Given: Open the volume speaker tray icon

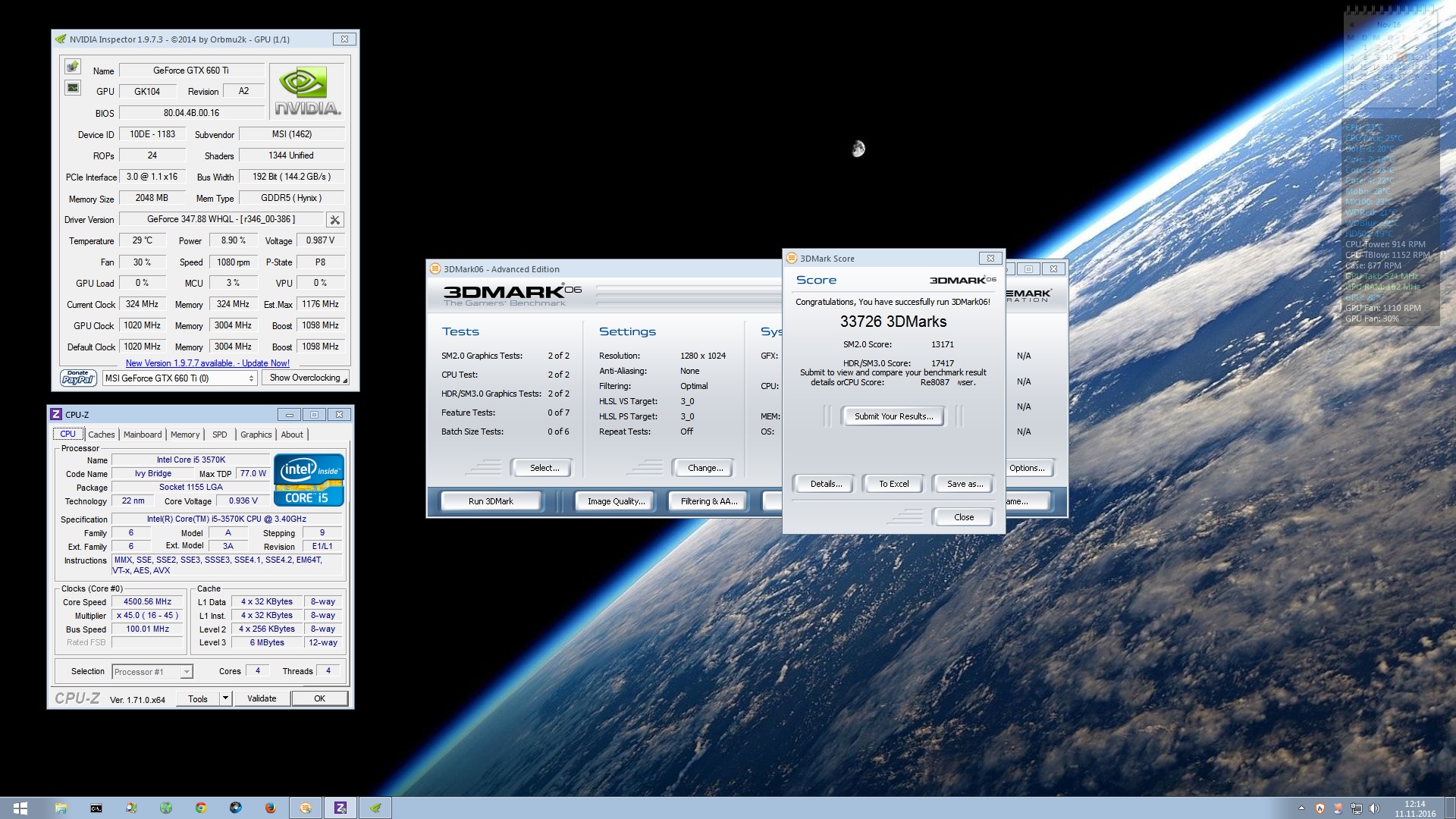Looking at the screenshot, I should coord(1375,808).
